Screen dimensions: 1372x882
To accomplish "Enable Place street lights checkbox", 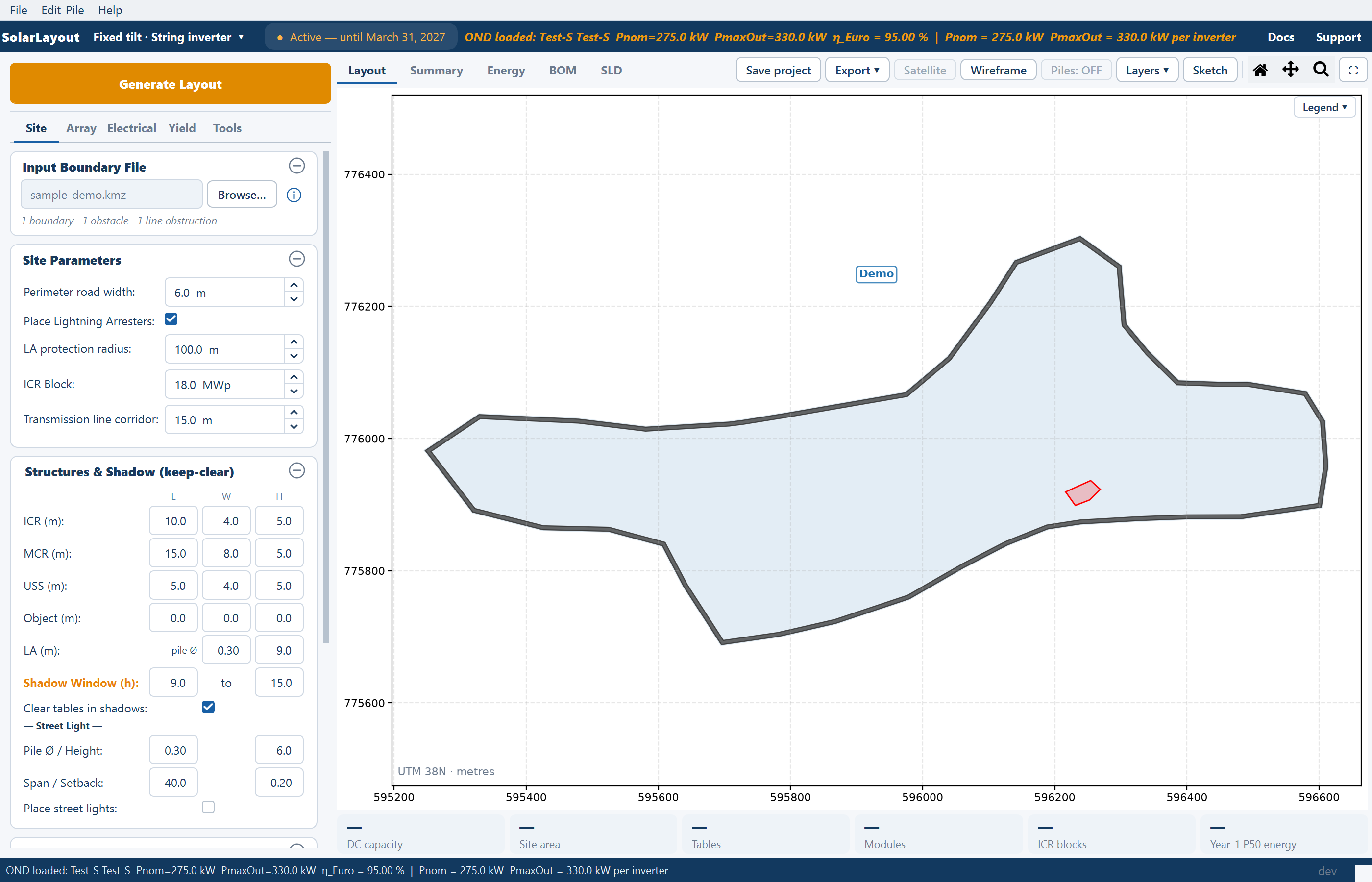I will [208, 807].
